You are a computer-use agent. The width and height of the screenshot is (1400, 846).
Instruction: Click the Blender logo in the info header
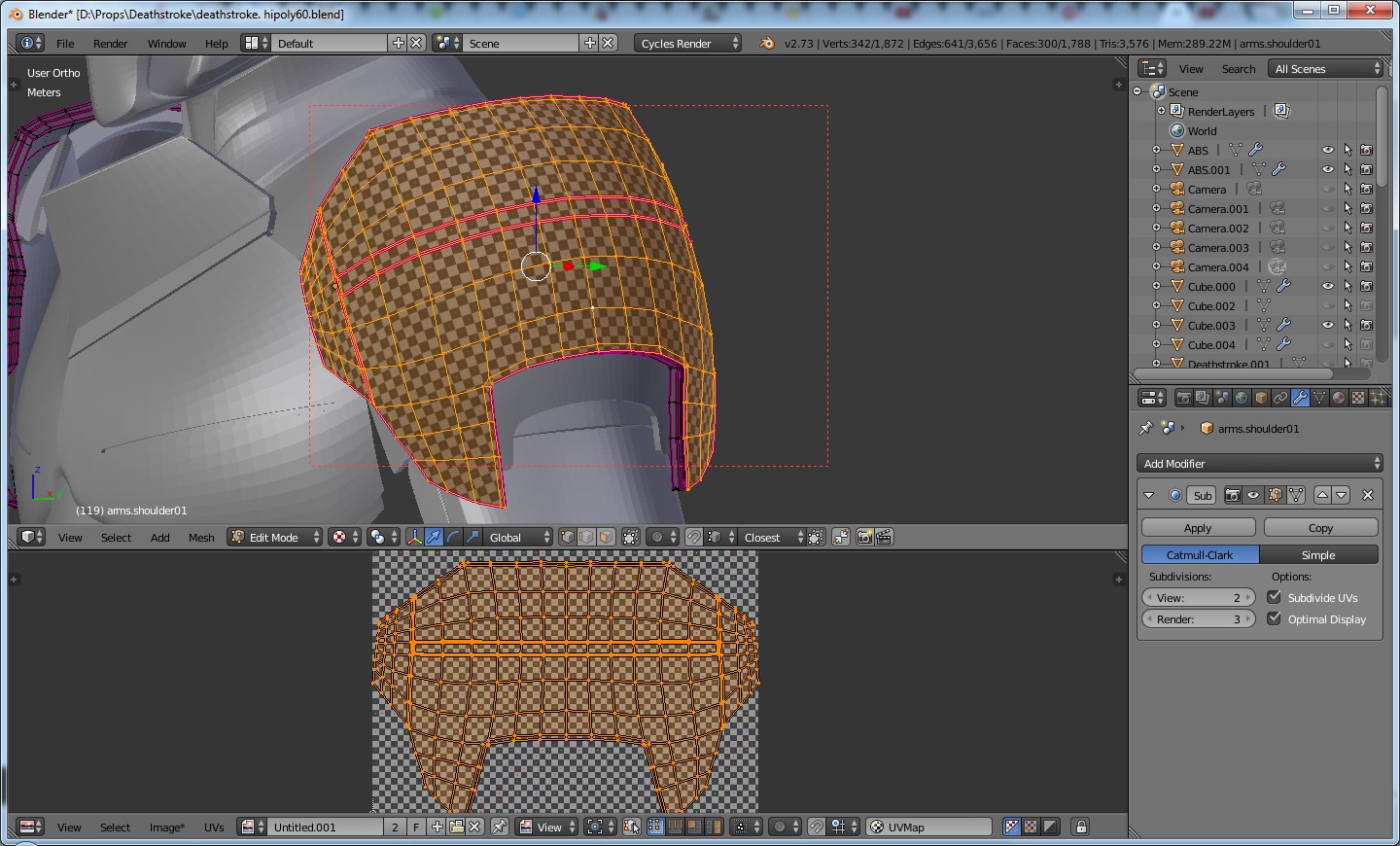coord(767,44)
